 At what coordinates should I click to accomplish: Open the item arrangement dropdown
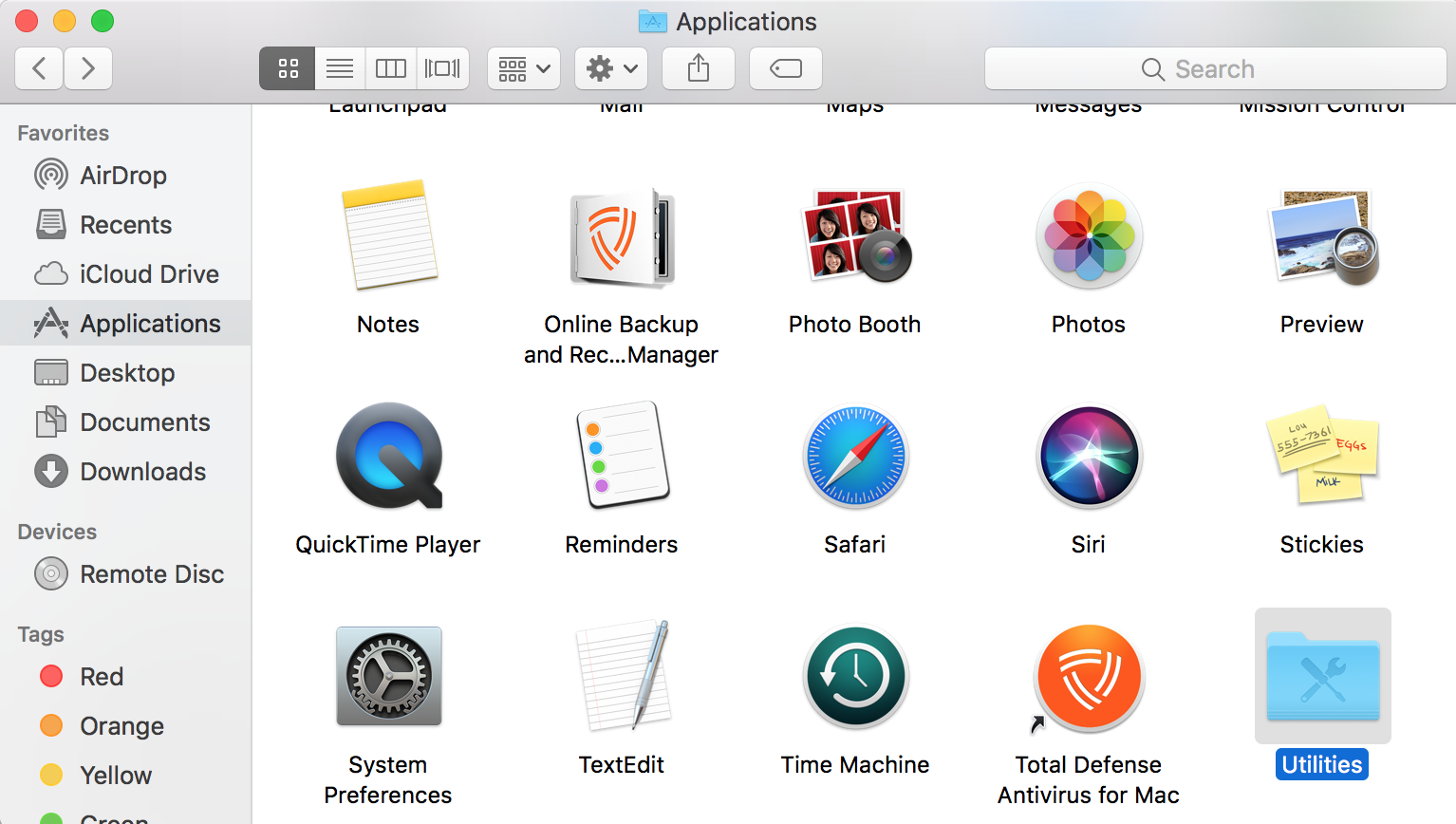point(524,68)
